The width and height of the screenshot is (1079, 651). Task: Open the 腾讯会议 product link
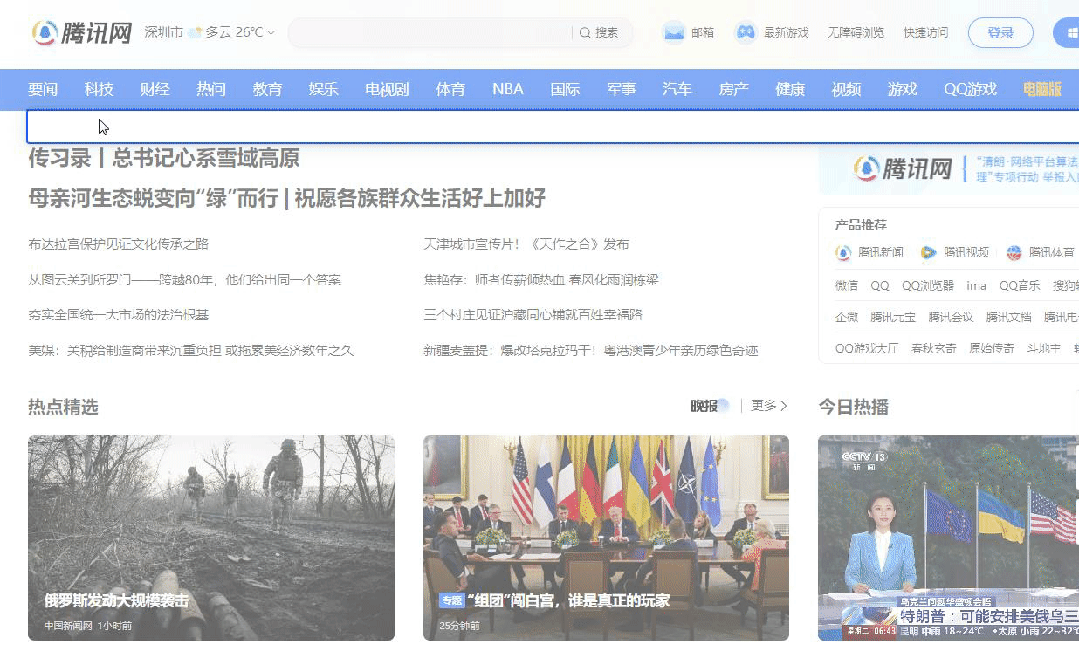tap(950, 317)
